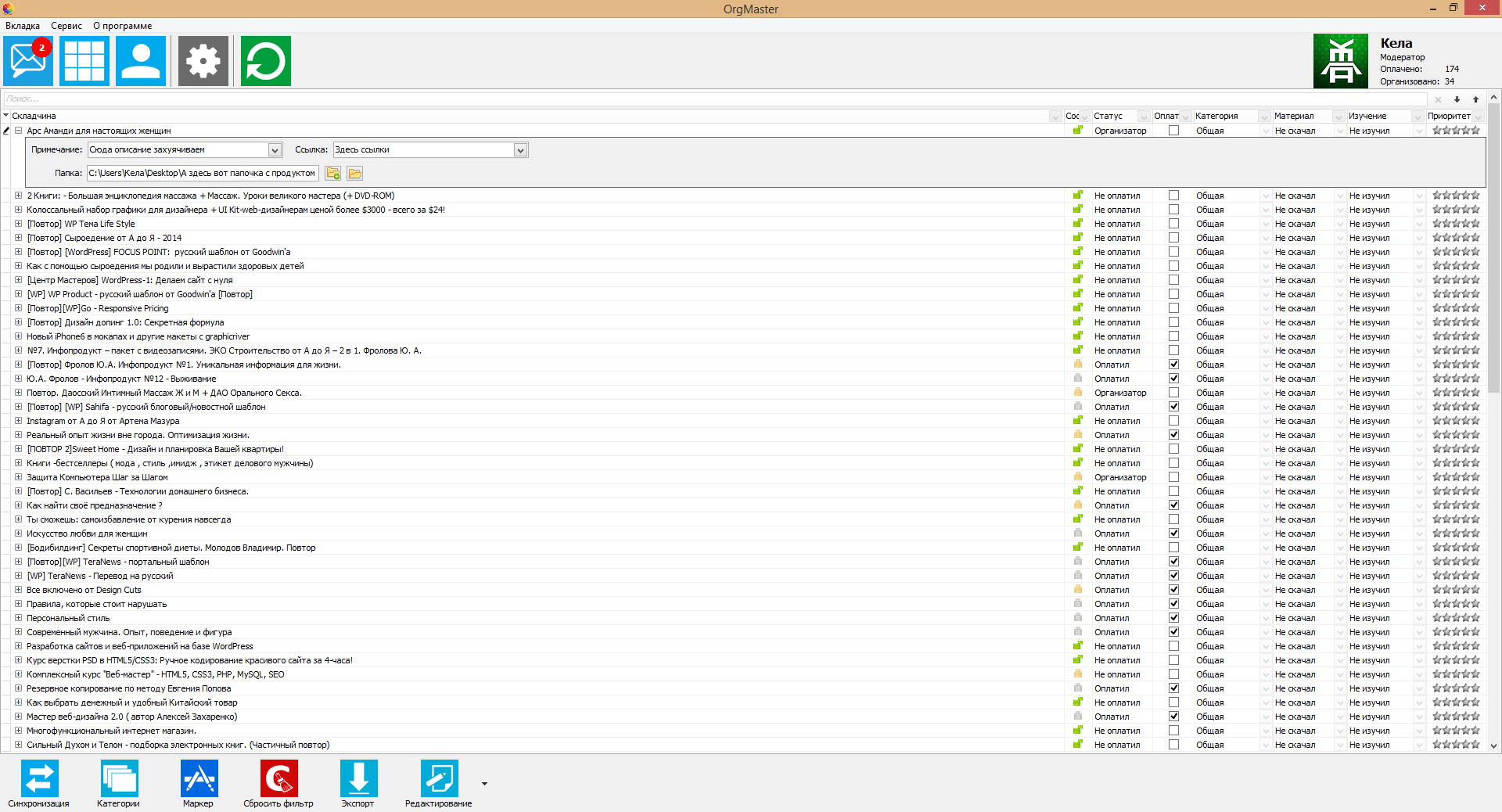Click the Экспорт download icon

[x=358, y=779]
